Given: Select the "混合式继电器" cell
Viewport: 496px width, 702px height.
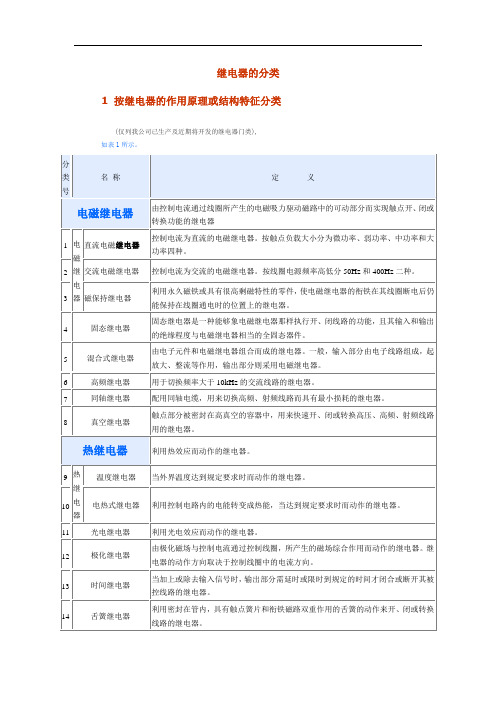Looking at the screenshot, I should click(x=111, y=358).
